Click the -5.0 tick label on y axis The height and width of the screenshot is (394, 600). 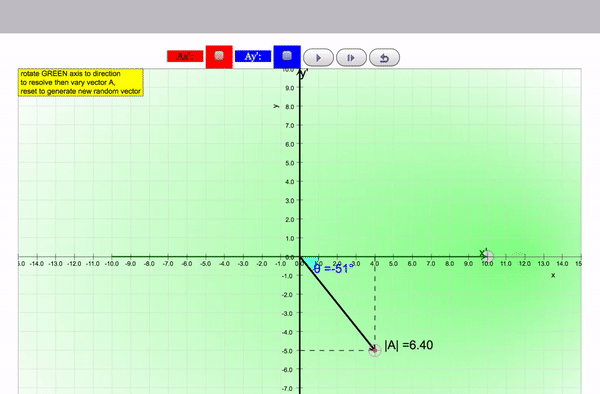pos(287,351)
